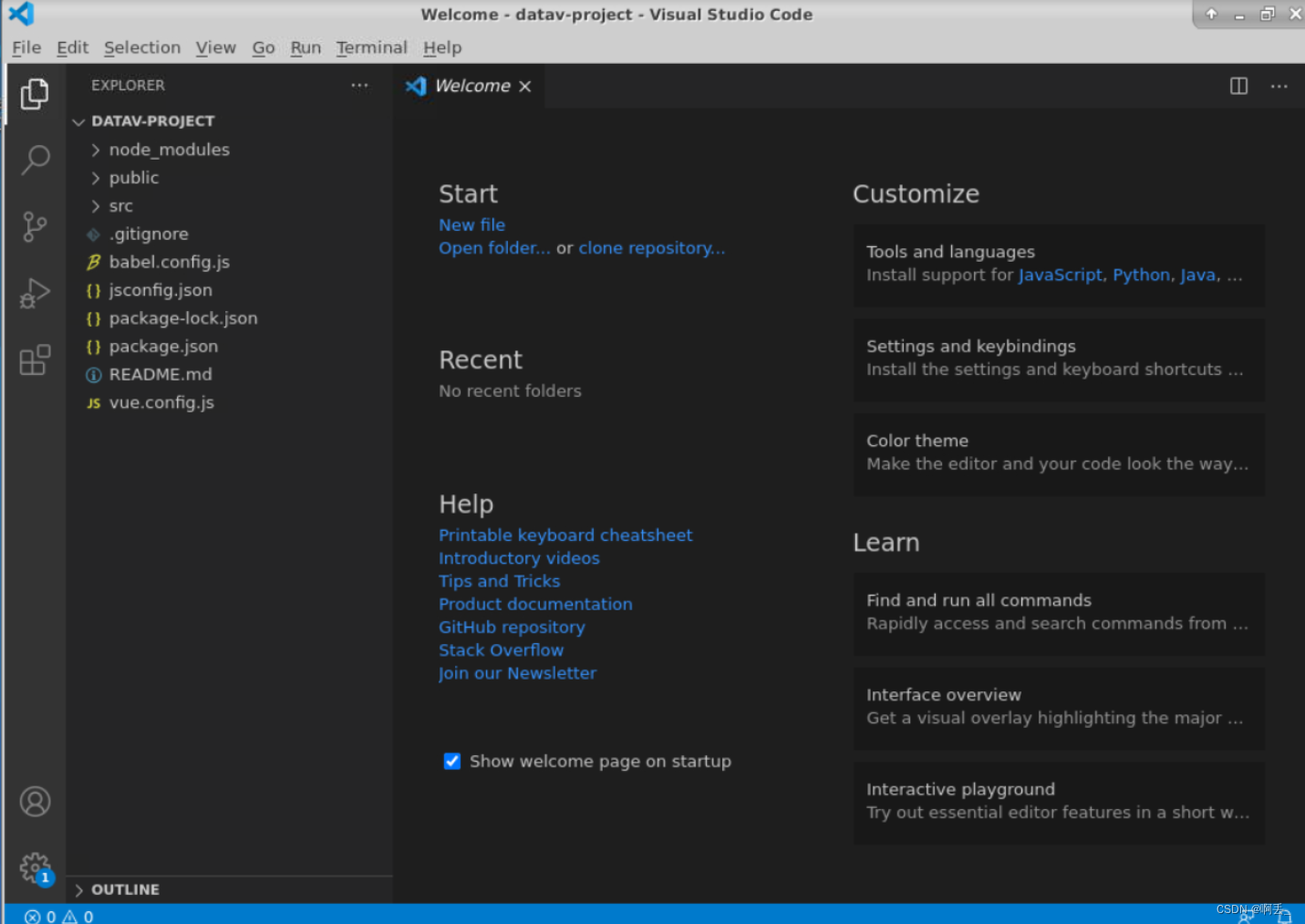
Task: Click the errors count in status bar
Action: click(x=40, y=916)
